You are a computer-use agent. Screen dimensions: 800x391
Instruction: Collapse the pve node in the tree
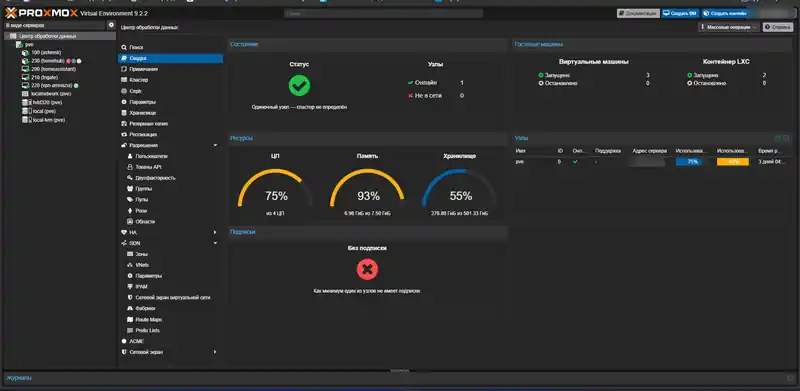(x=14, y=44)
